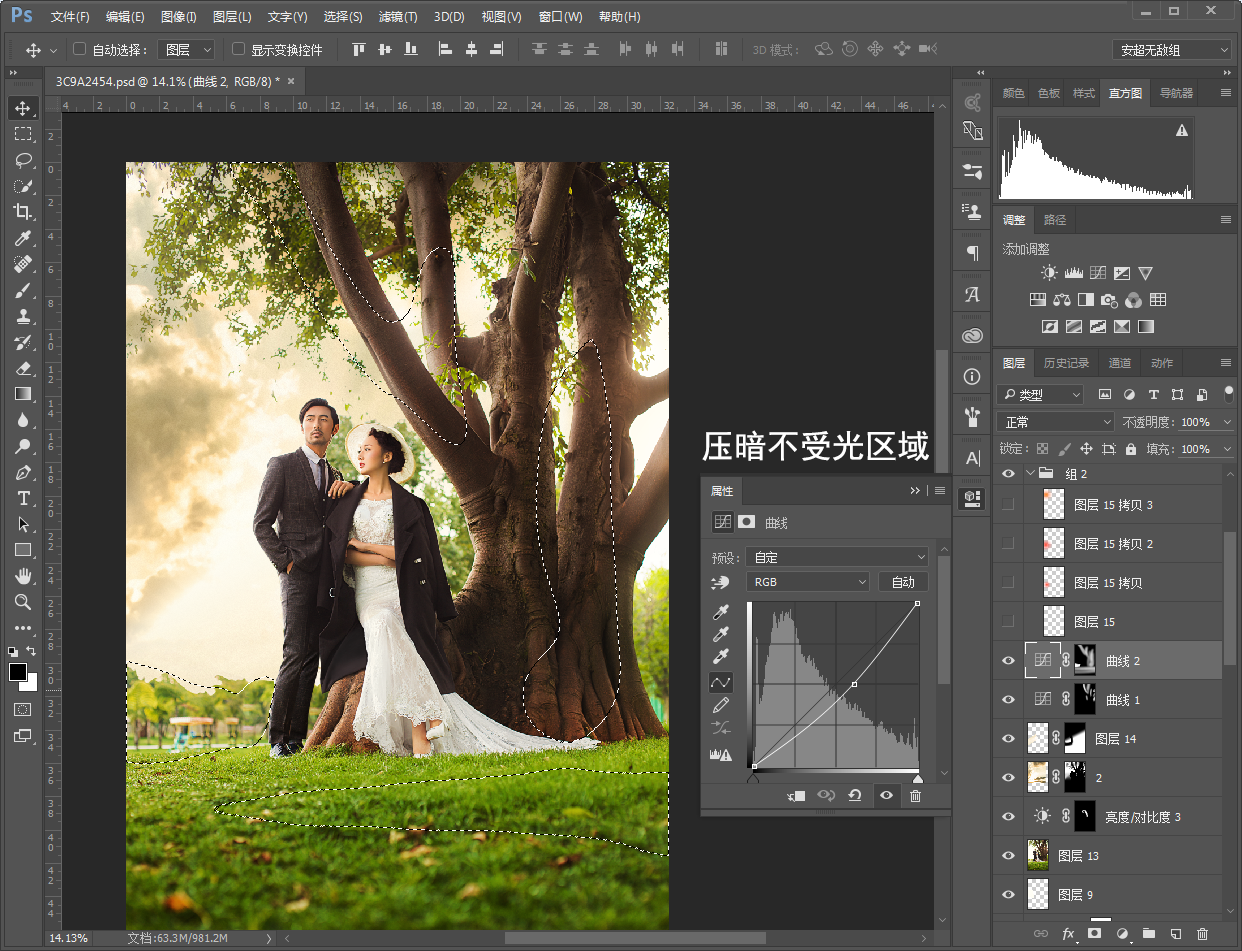The height and width of the screenshot is (951, 1242).
Task: Select the Hand tool
Action: (x=22, y=576)
